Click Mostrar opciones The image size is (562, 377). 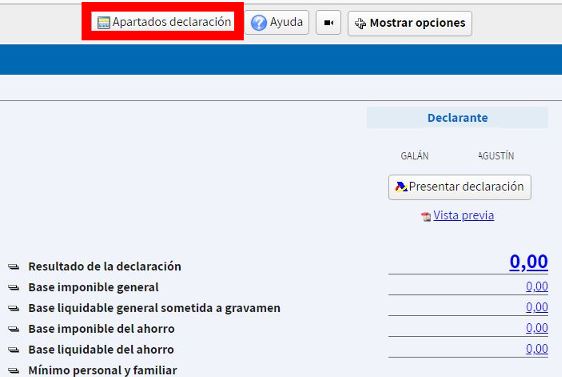point(410,23)
